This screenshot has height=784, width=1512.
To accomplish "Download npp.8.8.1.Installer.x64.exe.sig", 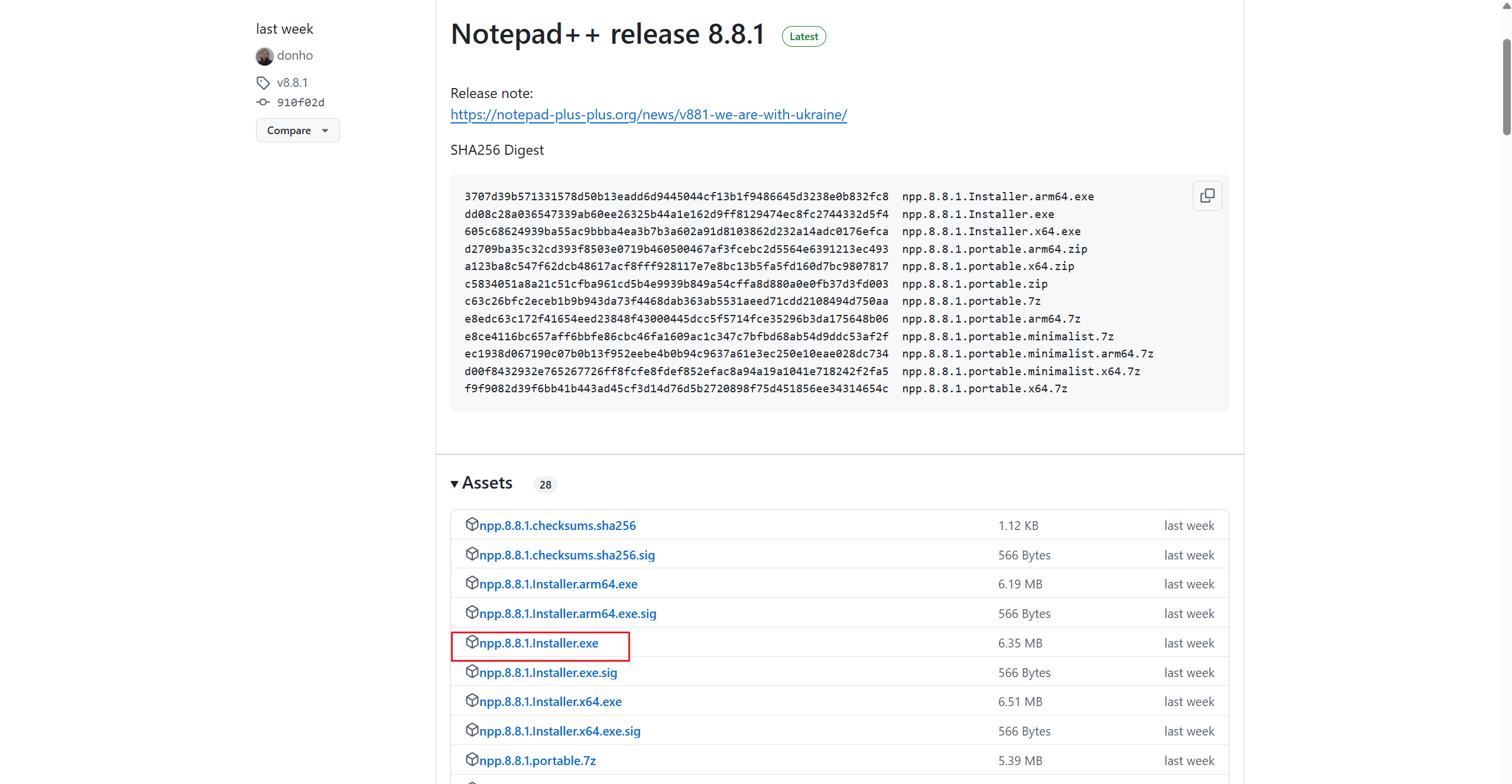I will 560,731.
